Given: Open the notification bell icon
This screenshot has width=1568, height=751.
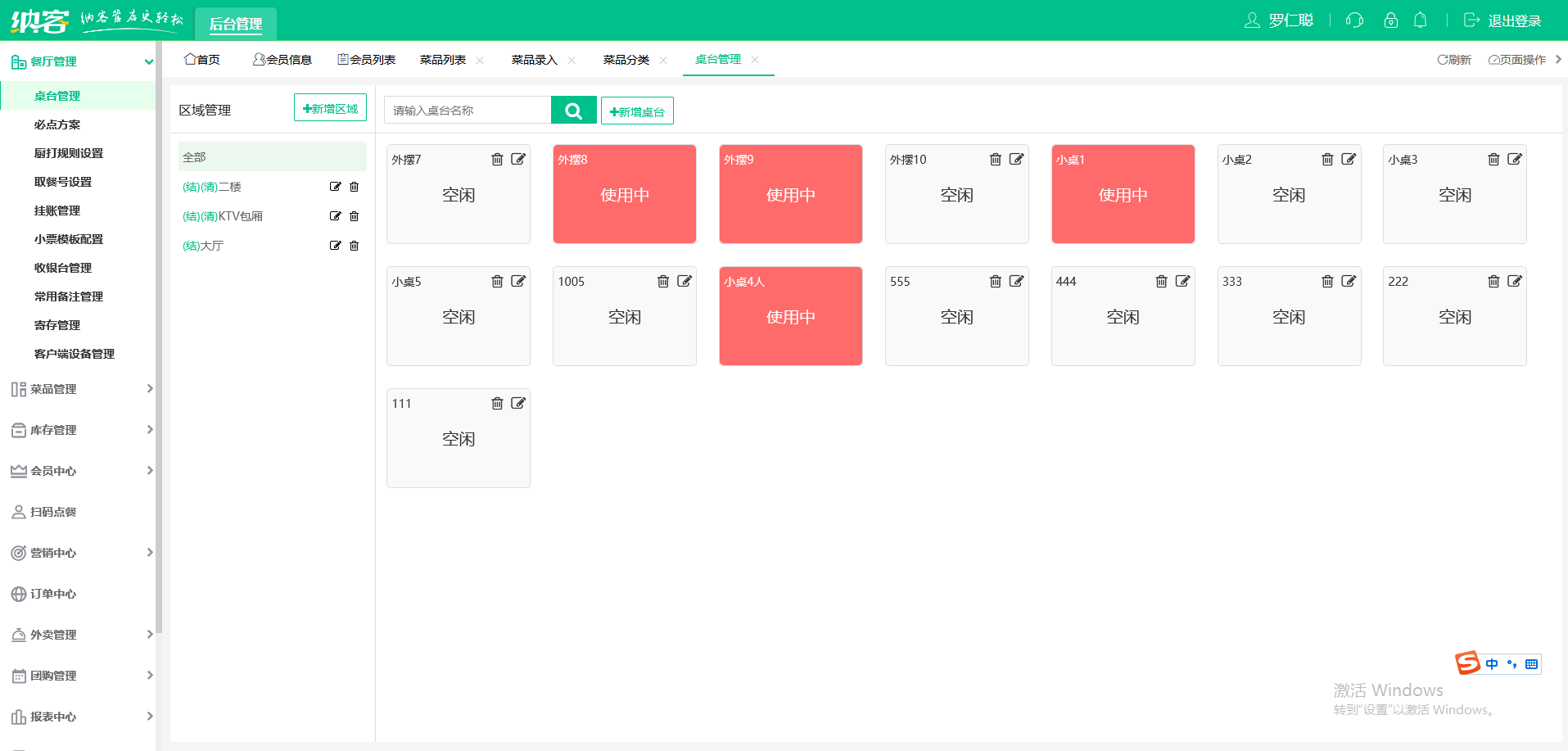Looking at the screenshot, I should [1420, 20].
